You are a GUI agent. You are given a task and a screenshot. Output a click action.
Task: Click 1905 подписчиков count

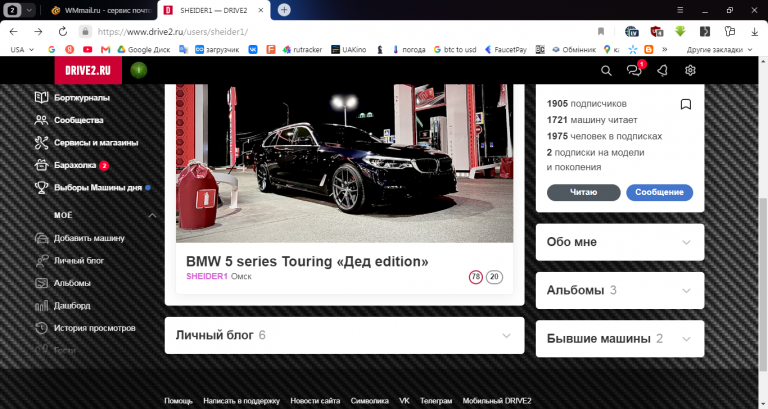587,104
